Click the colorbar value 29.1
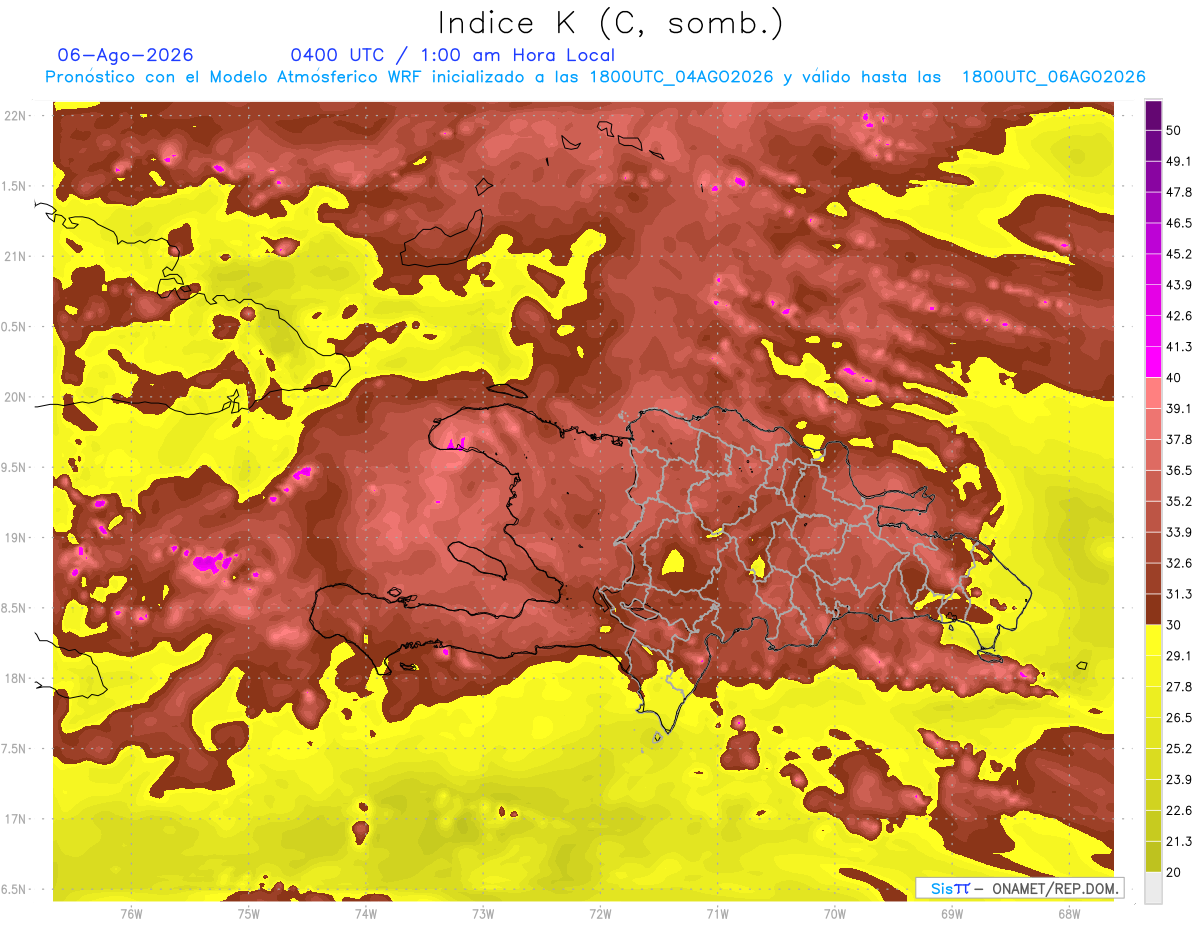1200x927 pixels. click(1179, 655)
